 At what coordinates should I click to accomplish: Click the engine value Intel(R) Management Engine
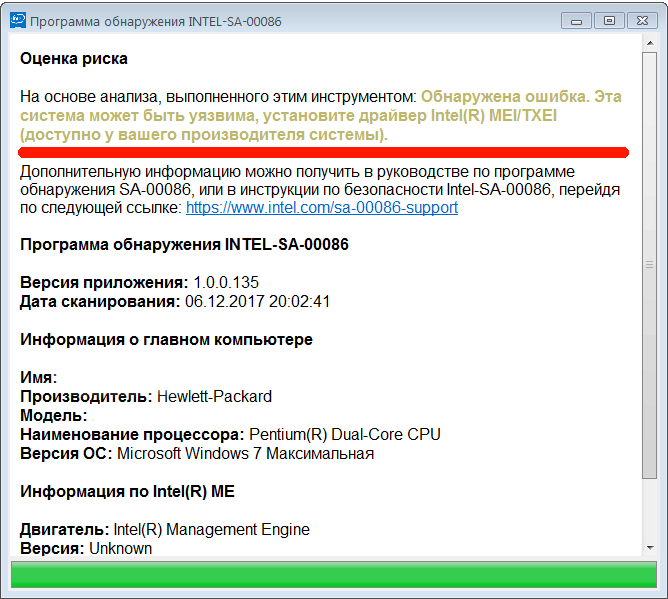pos(211,530)
